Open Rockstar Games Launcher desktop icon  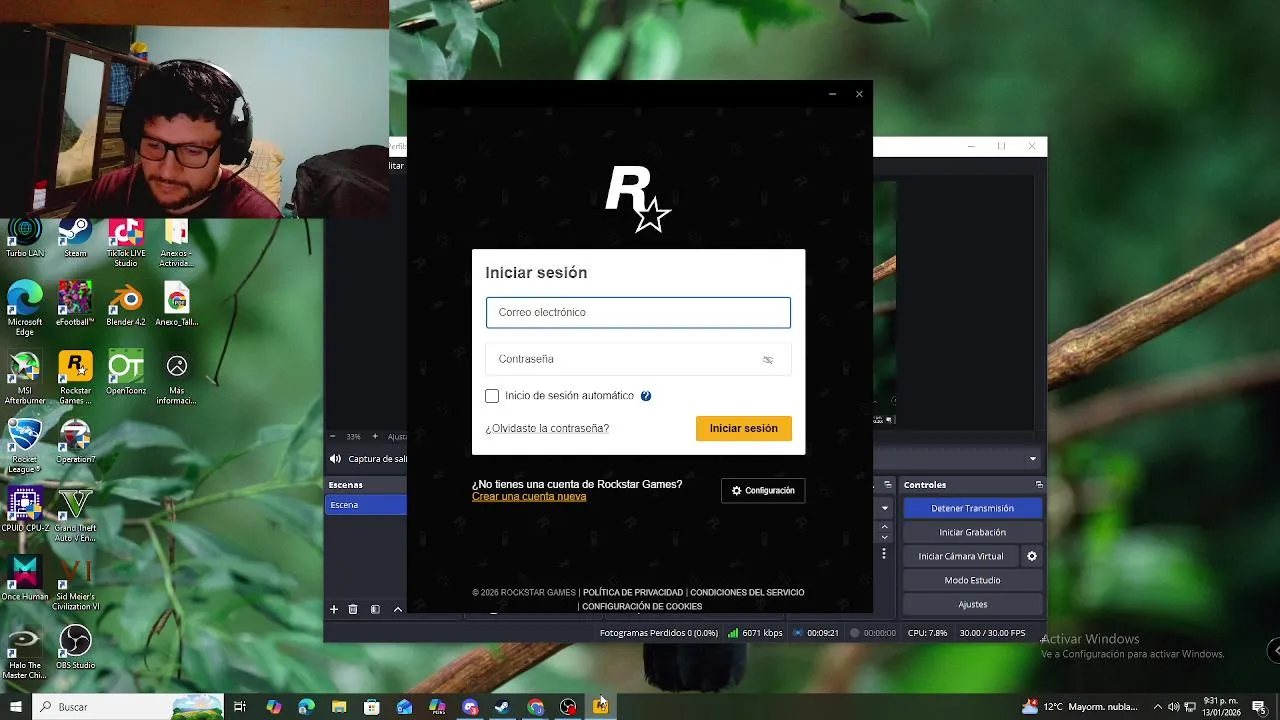point(75,378)
